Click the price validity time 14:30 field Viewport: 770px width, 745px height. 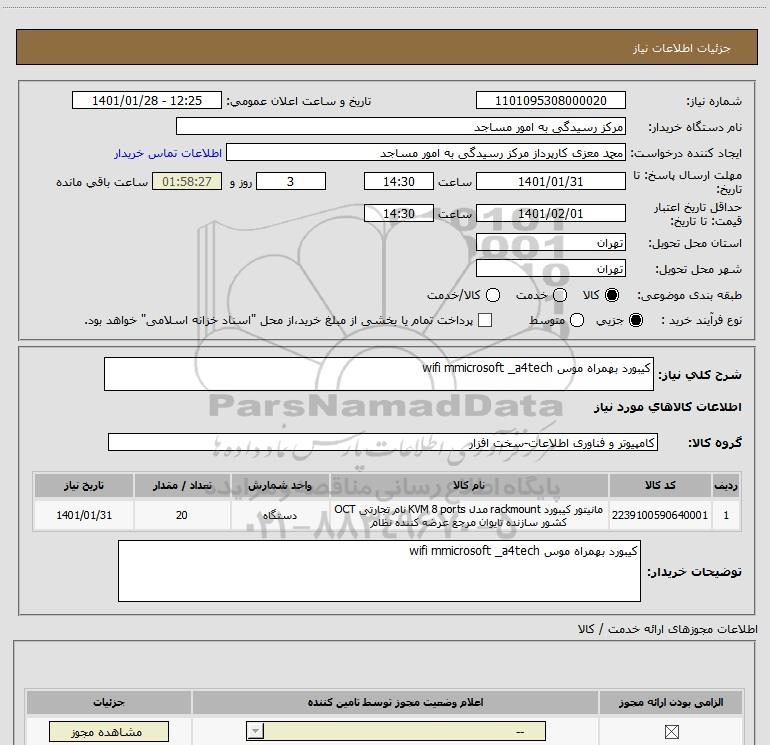399,213
